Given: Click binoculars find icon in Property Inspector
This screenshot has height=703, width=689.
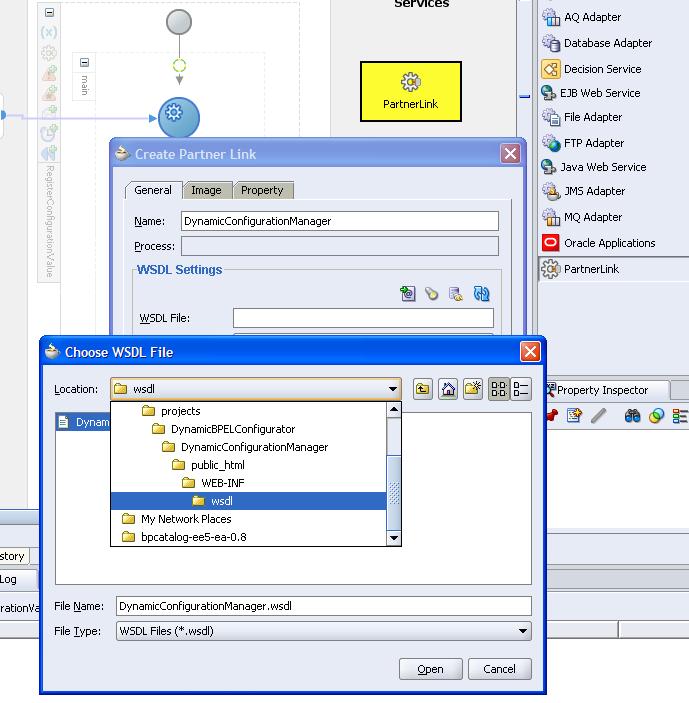Looking at the screenshot, I should click(632, 416).
